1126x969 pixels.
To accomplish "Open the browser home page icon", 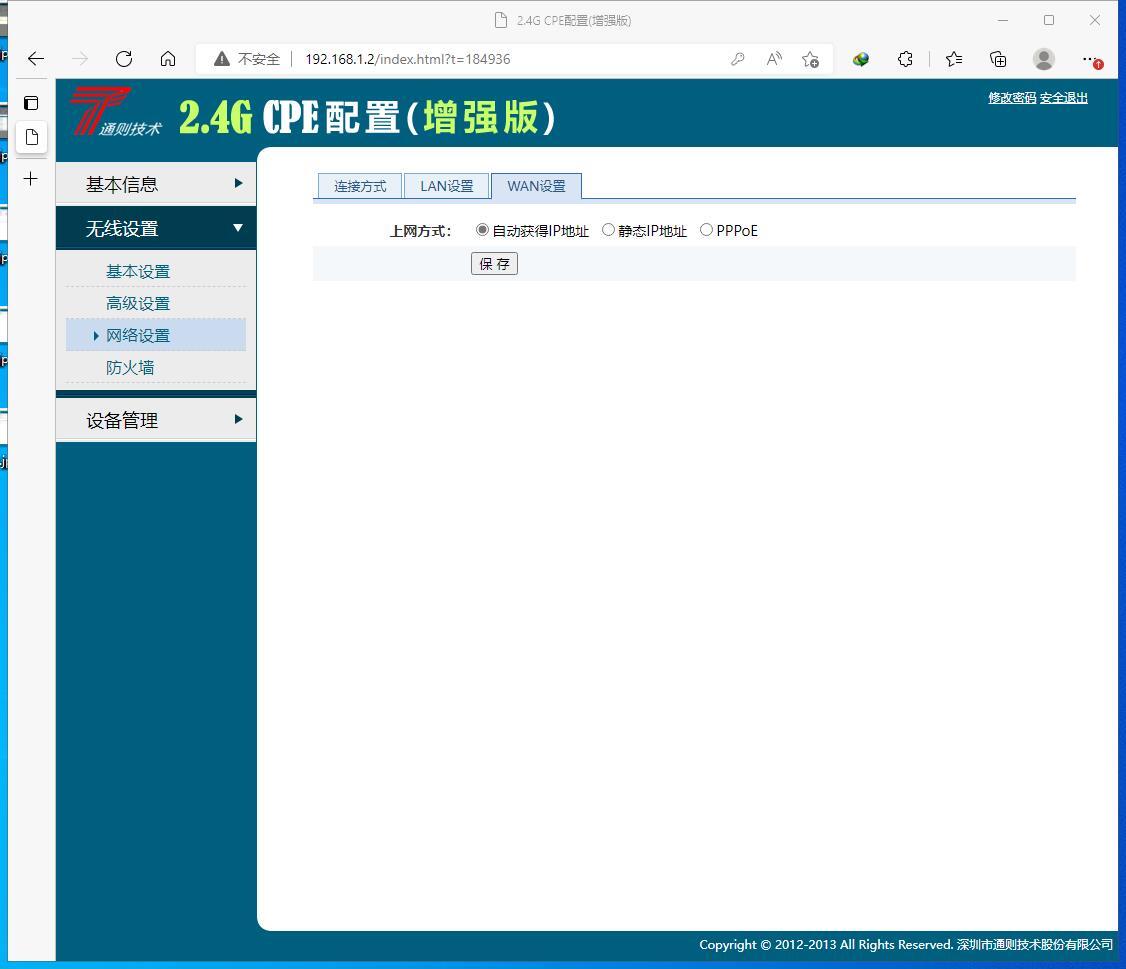I will click(x=167, y=59).
